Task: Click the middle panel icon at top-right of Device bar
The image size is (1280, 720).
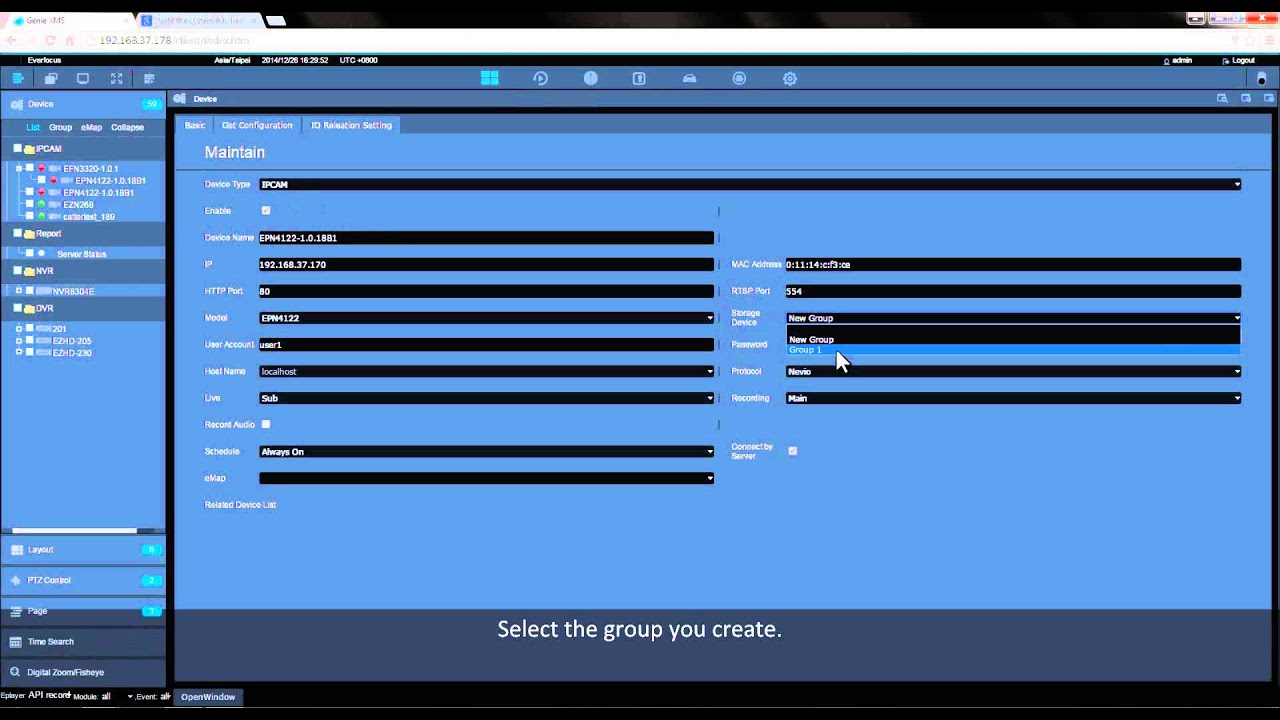Action: coord(1246,98)
